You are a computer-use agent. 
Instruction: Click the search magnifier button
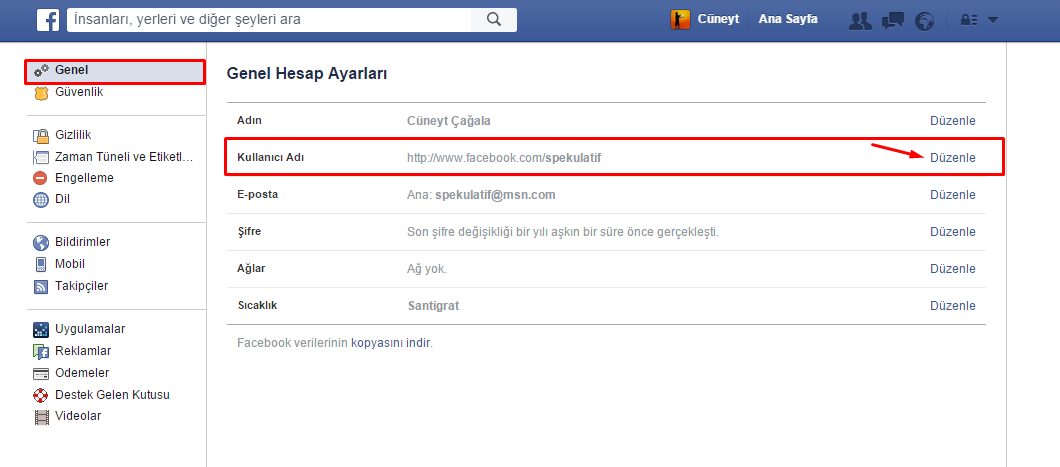[x=493, y=19]
